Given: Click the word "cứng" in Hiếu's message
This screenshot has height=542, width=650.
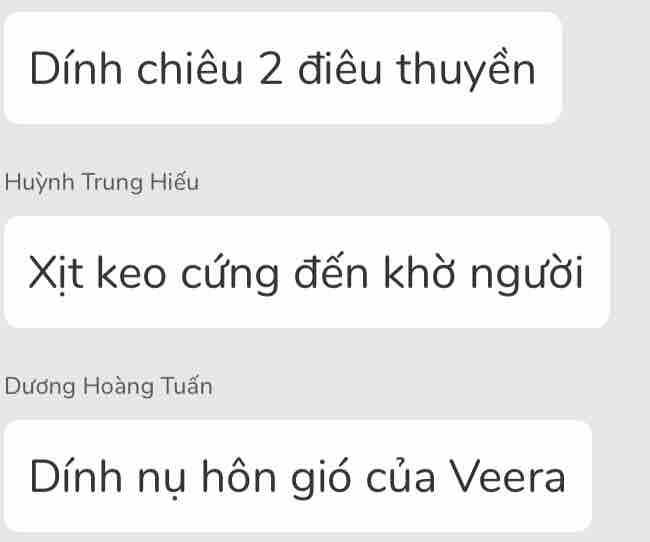Looking at the screenshot, I should tap(230, 275).
